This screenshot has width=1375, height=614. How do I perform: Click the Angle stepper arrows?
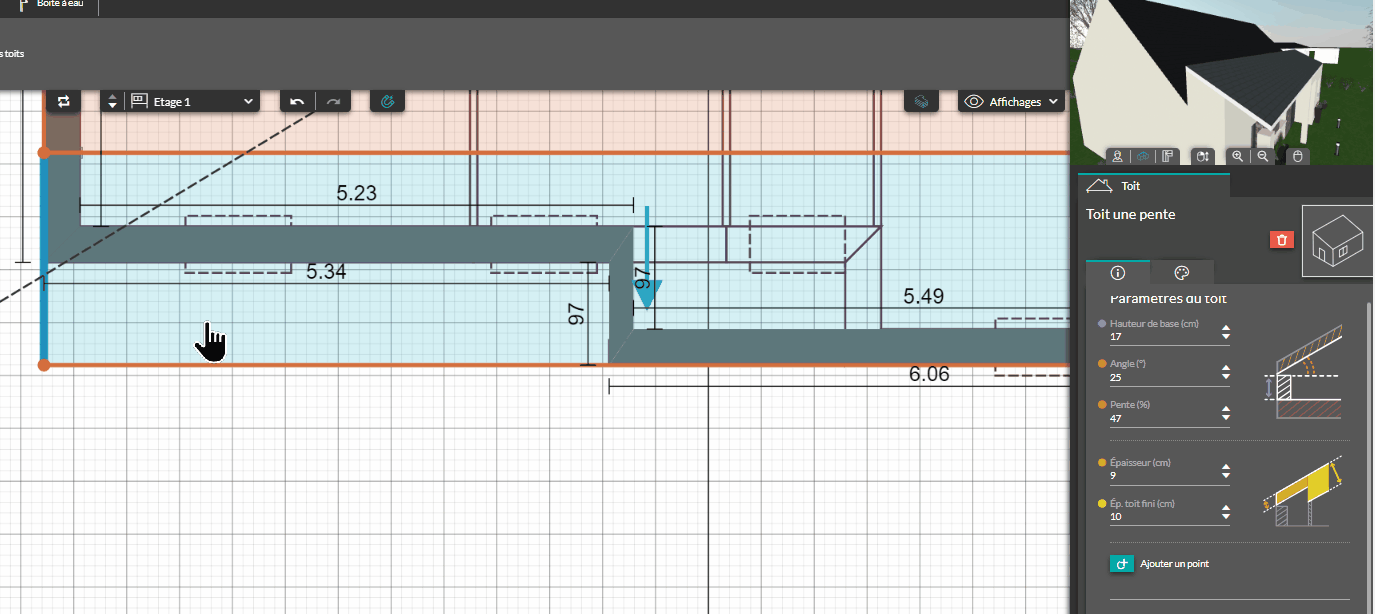coord(1226,372)
